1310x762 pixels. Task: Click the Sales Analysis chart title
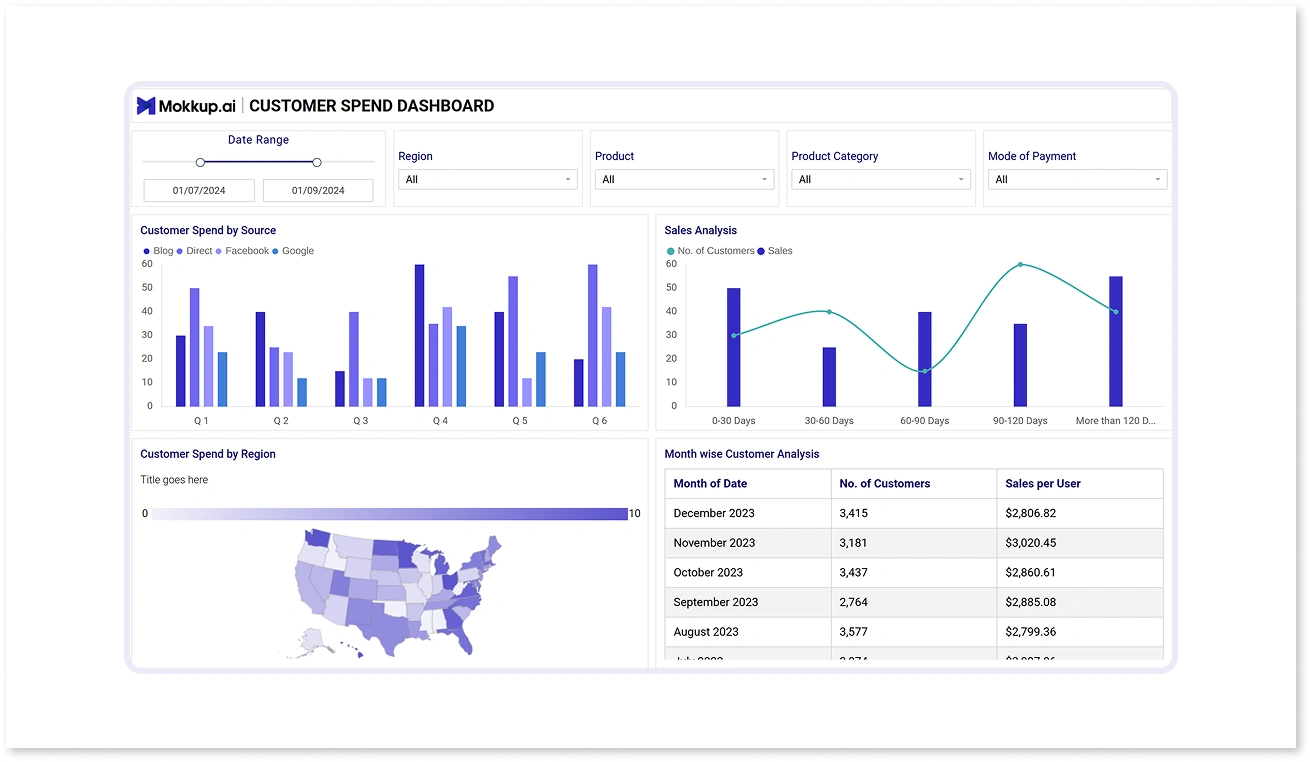coord(701,231)
